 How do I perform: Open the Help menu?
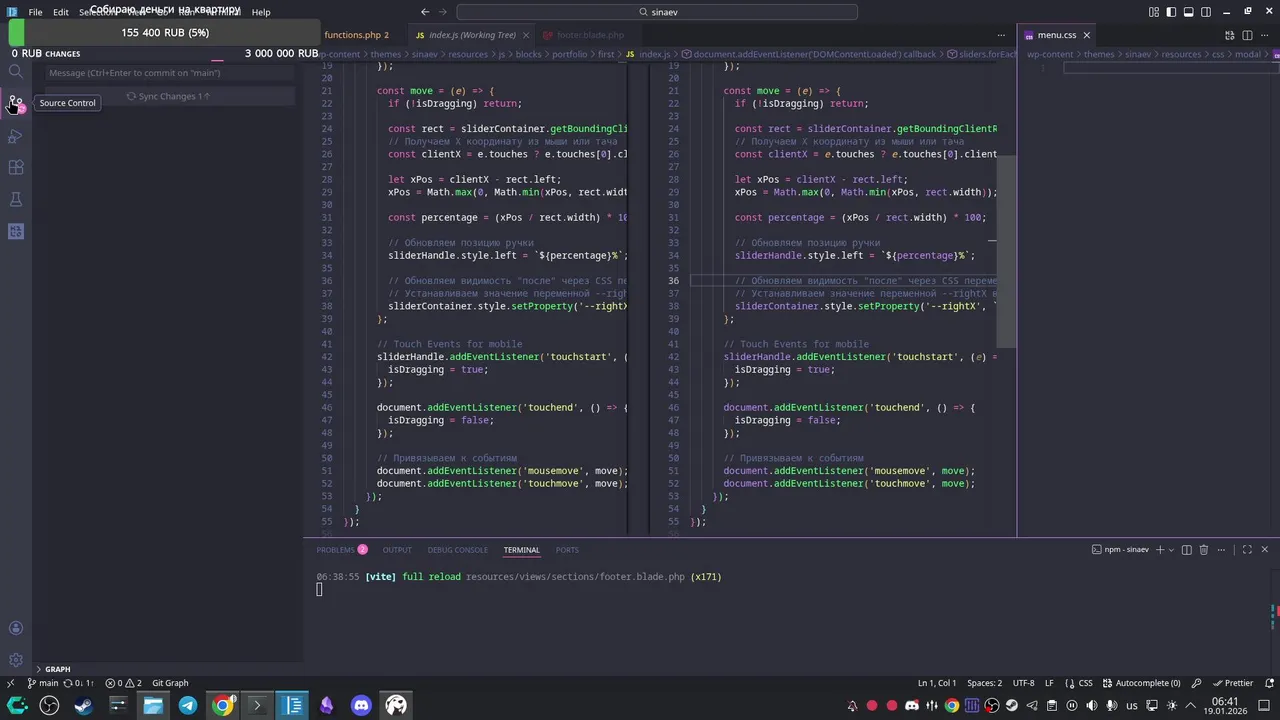(x=261, y=12)
